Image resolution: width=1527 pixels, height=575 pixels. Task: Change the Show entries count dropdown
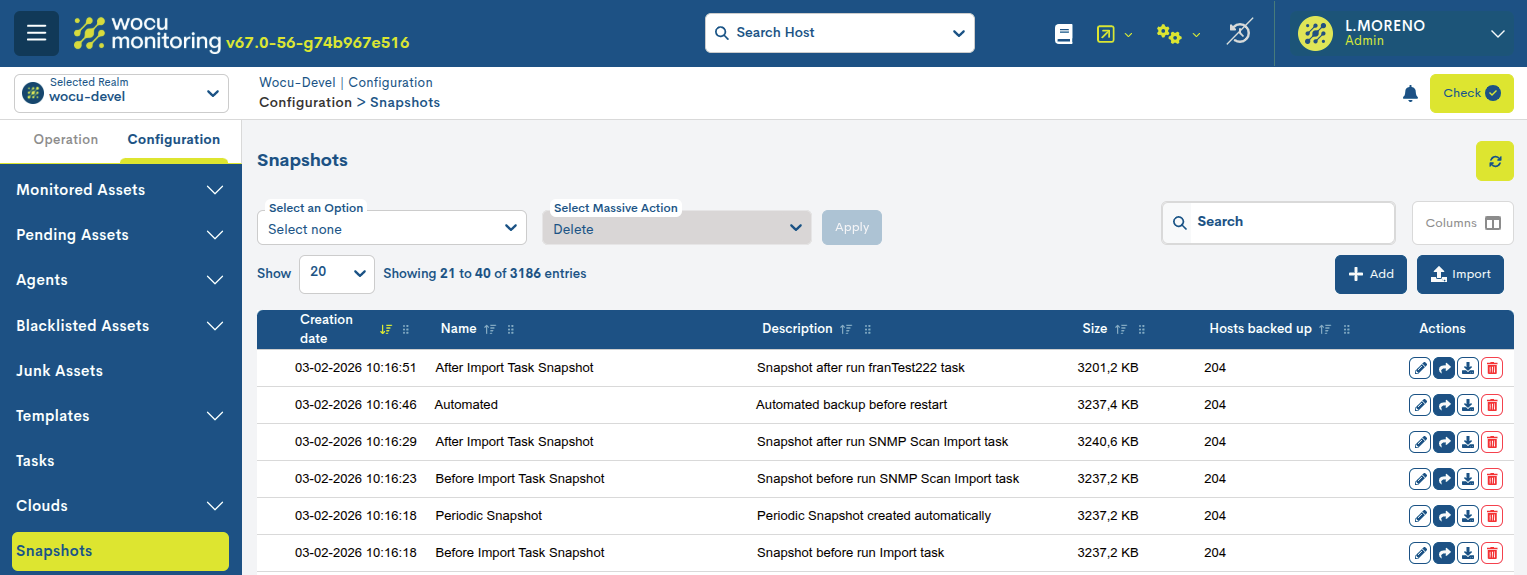(x=336, y=273)
